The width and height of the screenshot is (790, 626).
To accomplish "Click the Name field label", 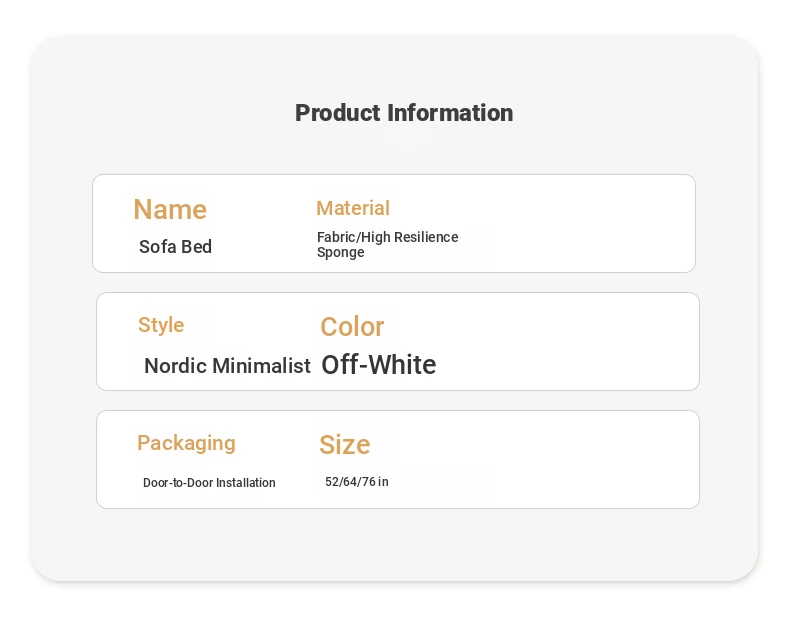I will tap(170, 209).
